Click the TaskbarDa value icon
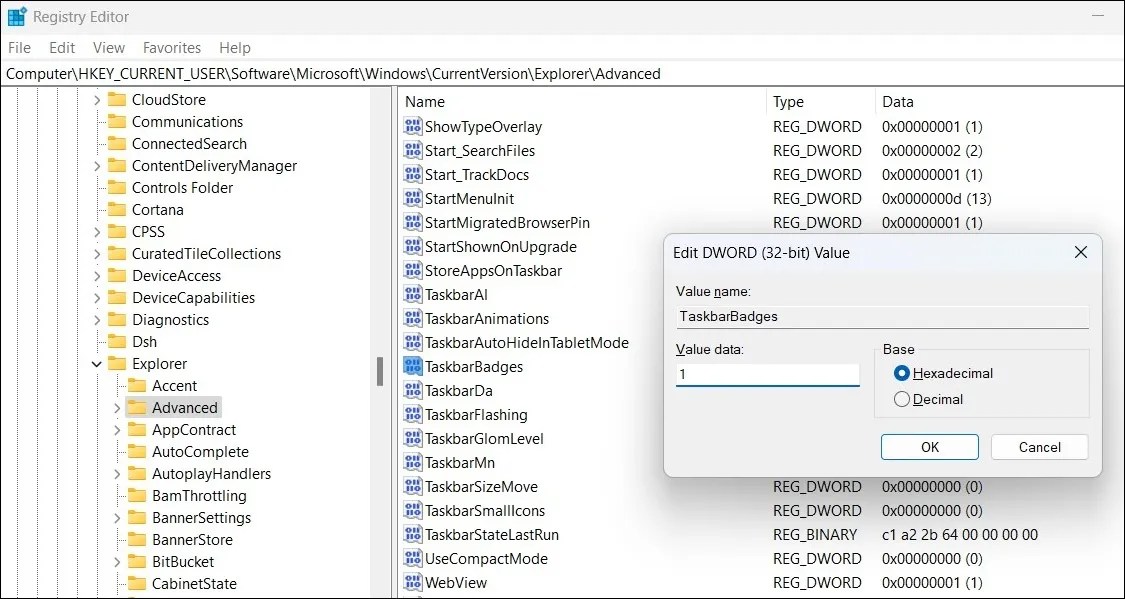This screenshot has width=1125, height=599. pyautogui.click(x=413, y=391)
